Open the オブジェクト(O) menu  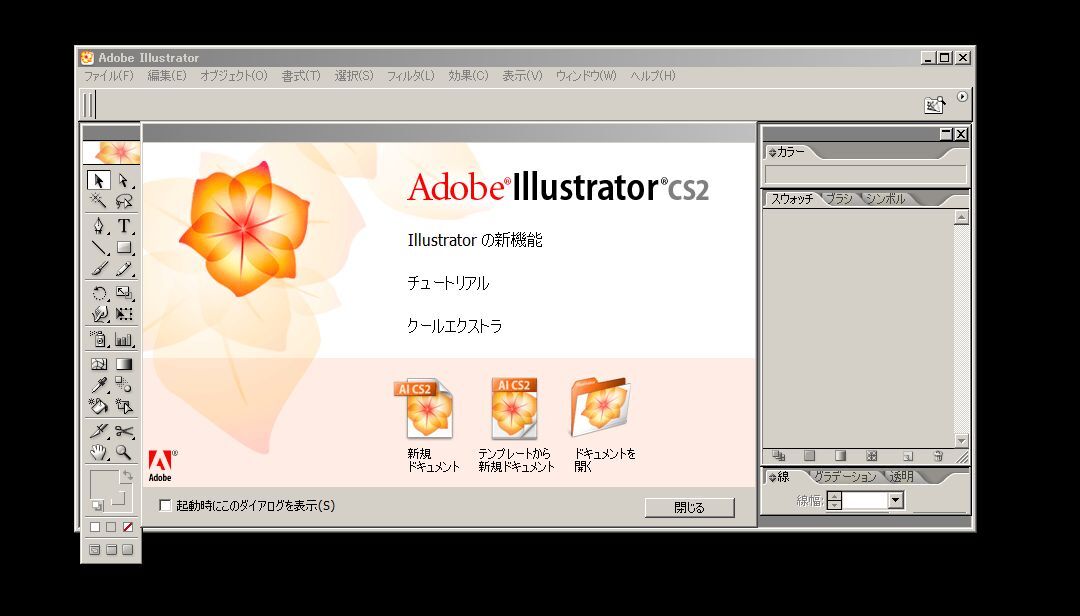coord(233,76)
